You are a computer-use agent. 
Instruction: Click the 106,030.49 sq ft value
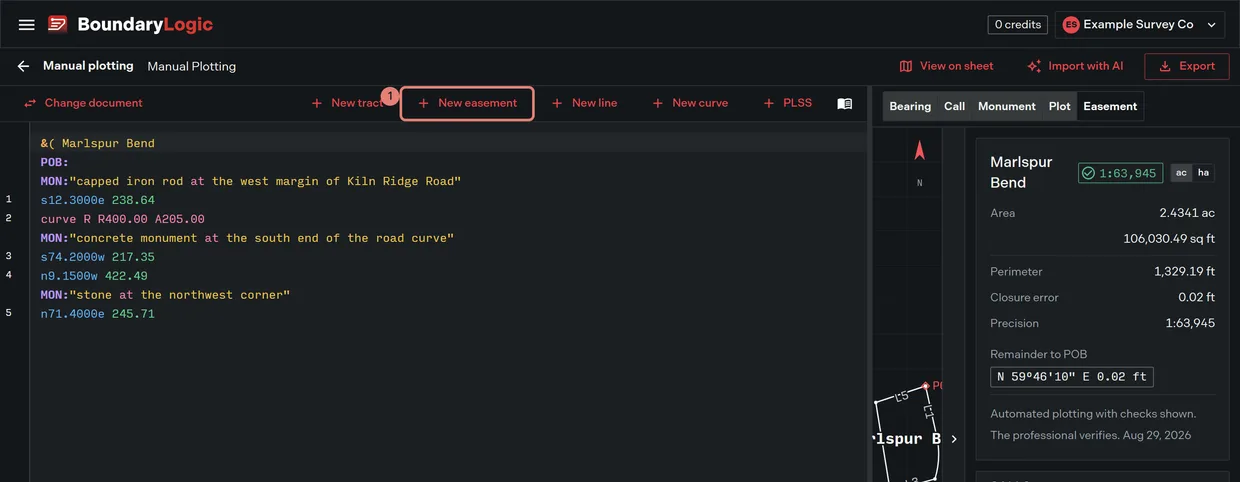(1169, 239)
